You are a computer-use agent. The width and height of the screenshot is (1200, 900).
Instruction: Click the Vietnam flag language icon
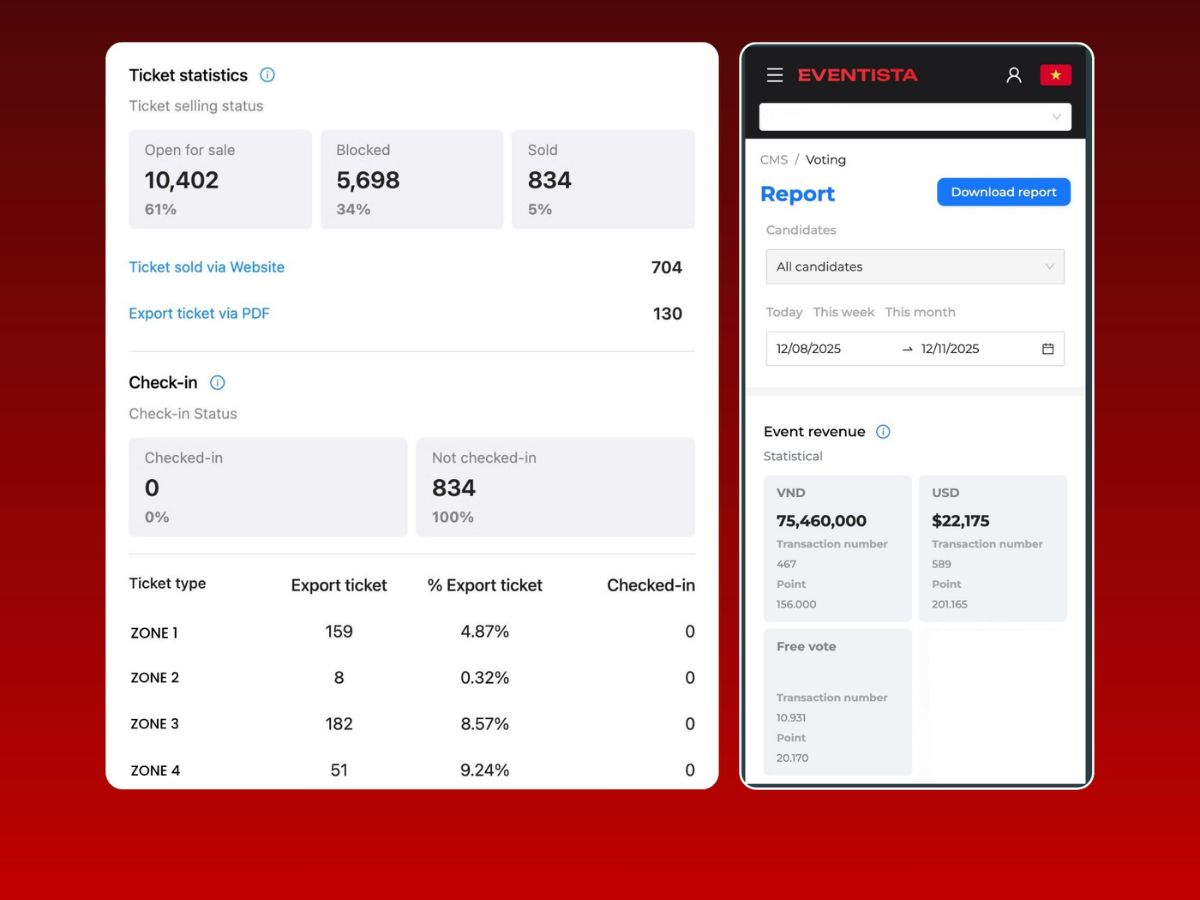pyautogui.click(x=1055, y=75)
